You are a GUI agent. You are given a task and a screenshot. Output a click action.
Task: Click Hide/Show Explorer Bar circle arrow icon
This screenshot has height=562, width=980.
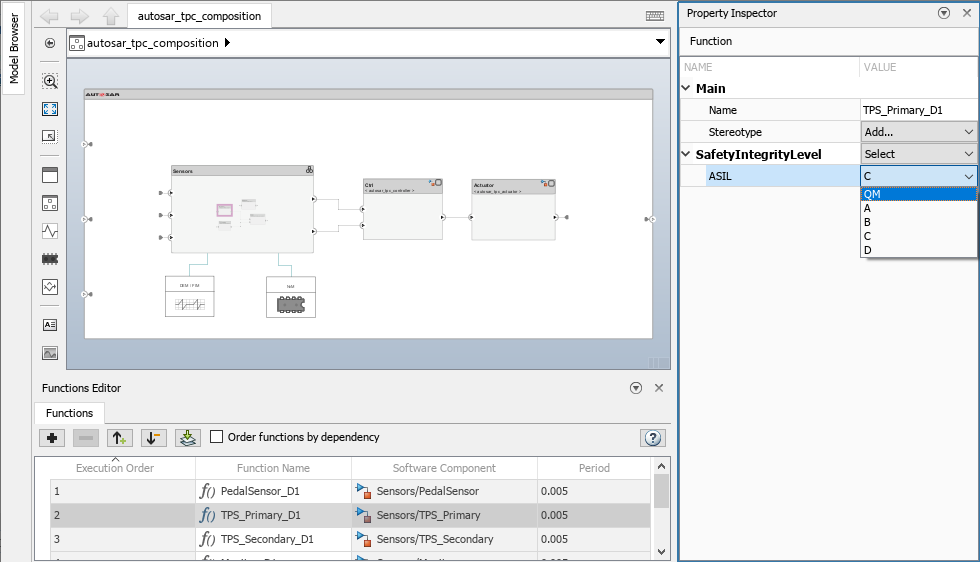(50, 43)
